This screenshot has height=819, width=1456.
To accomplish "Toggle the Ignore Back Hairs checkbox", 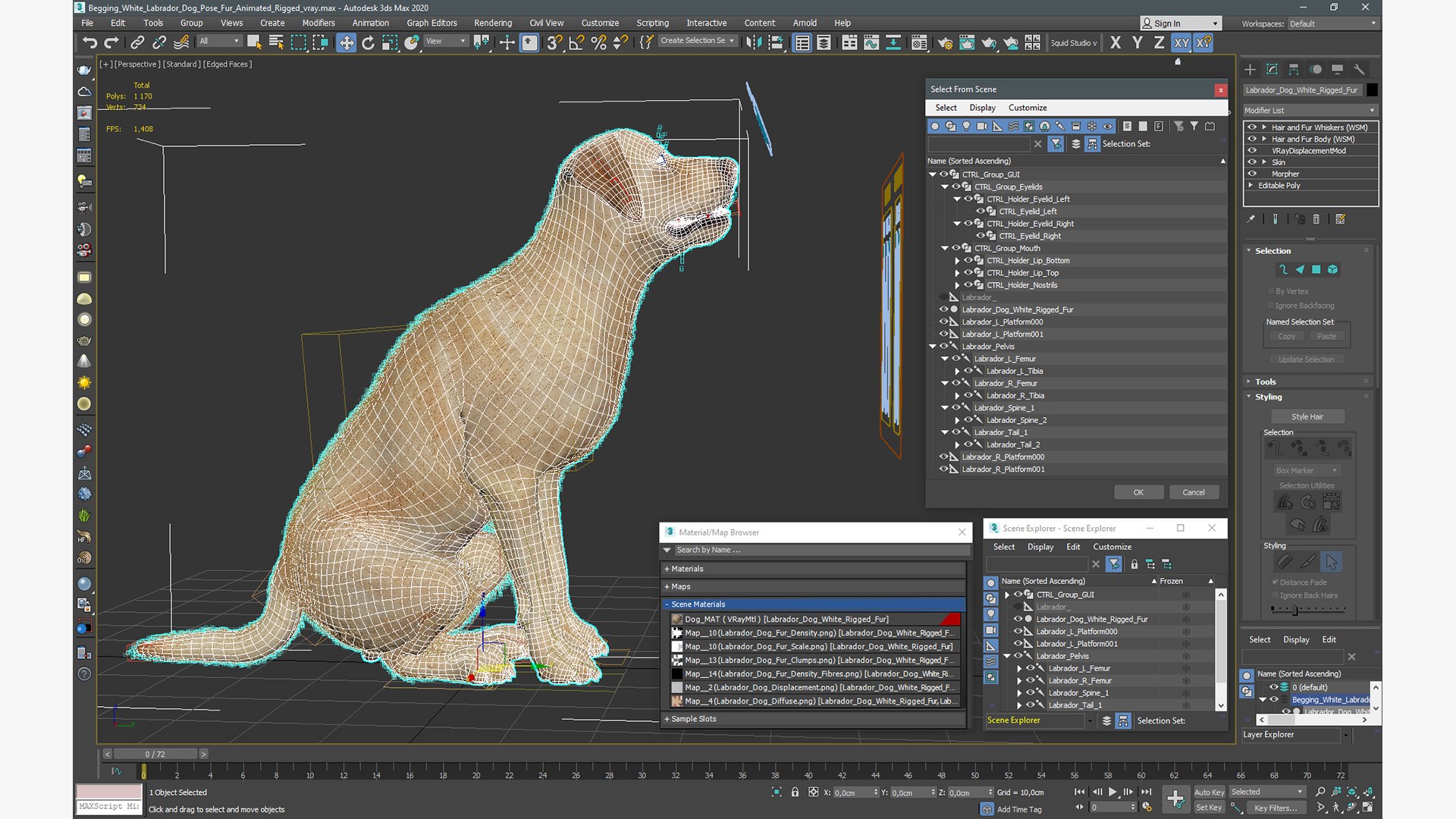I will (1276, 595).
